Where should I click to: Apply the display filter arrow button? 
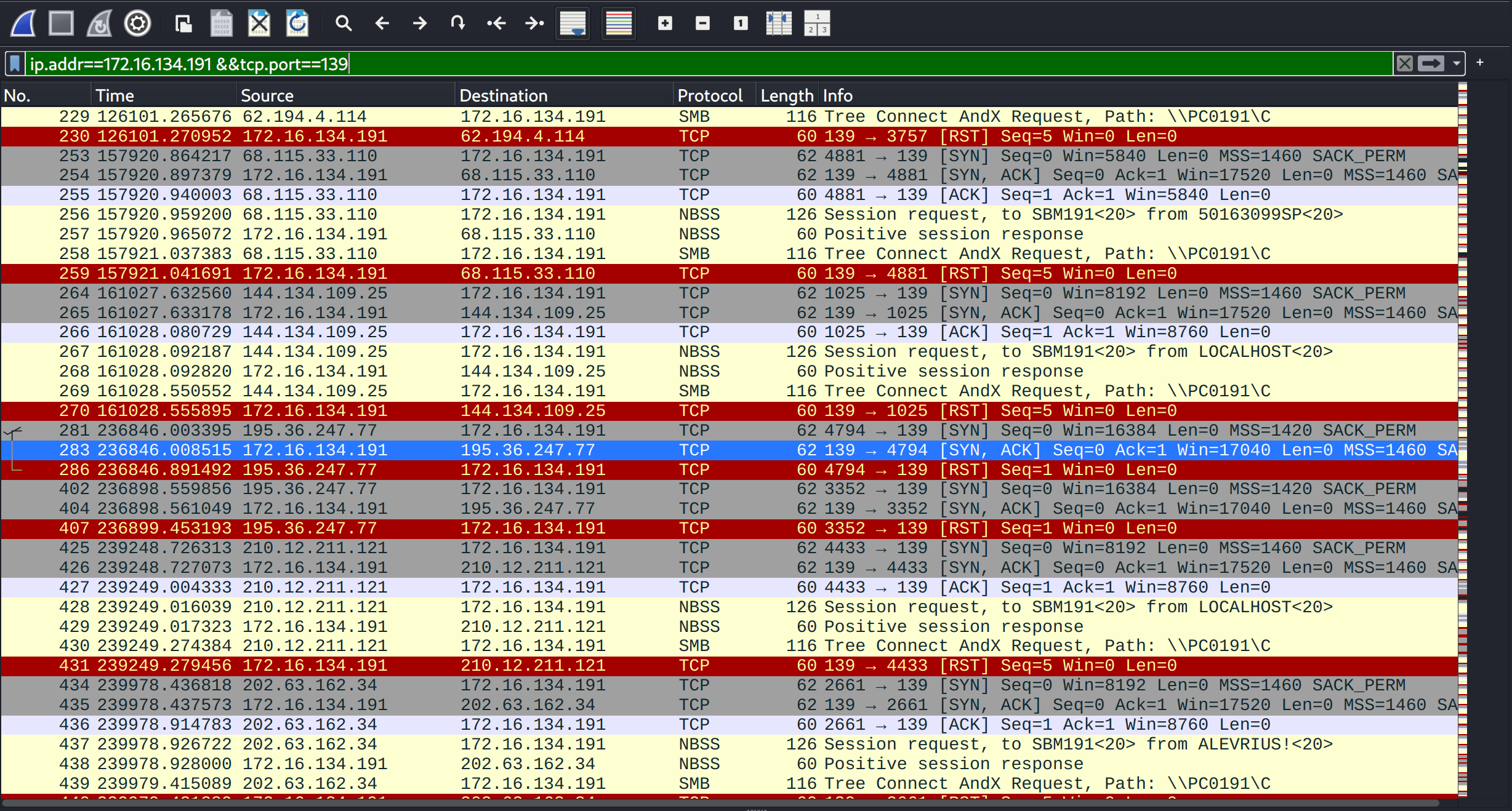[1431, 63]
